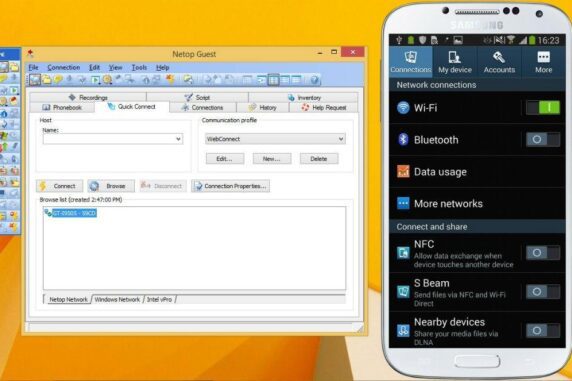This screenshot has width=572, height=381.
Task: Enable the Bluetooth switch
Action: click(x=543, y=139)
